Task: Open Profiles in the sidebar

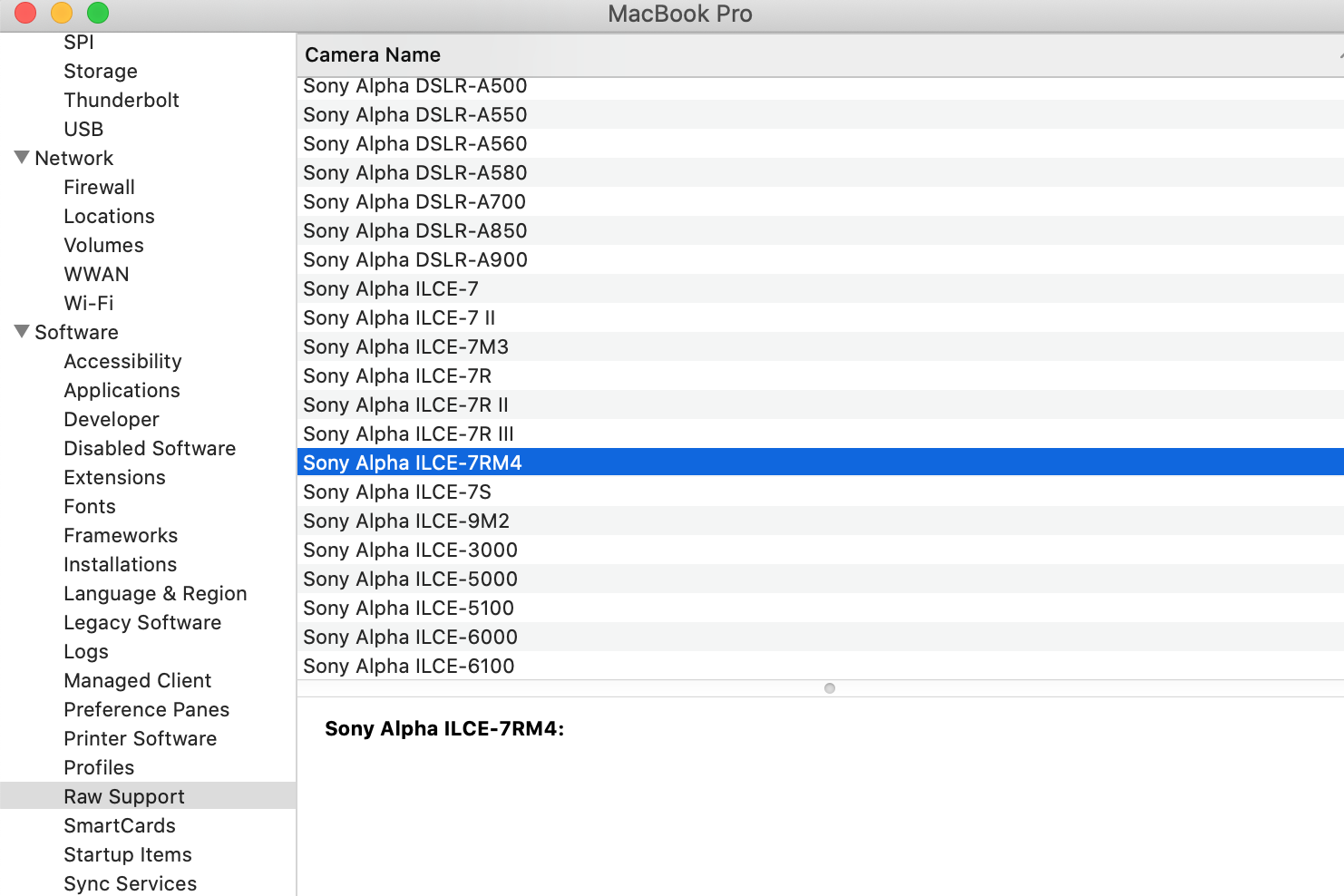Action: (99, 767)
